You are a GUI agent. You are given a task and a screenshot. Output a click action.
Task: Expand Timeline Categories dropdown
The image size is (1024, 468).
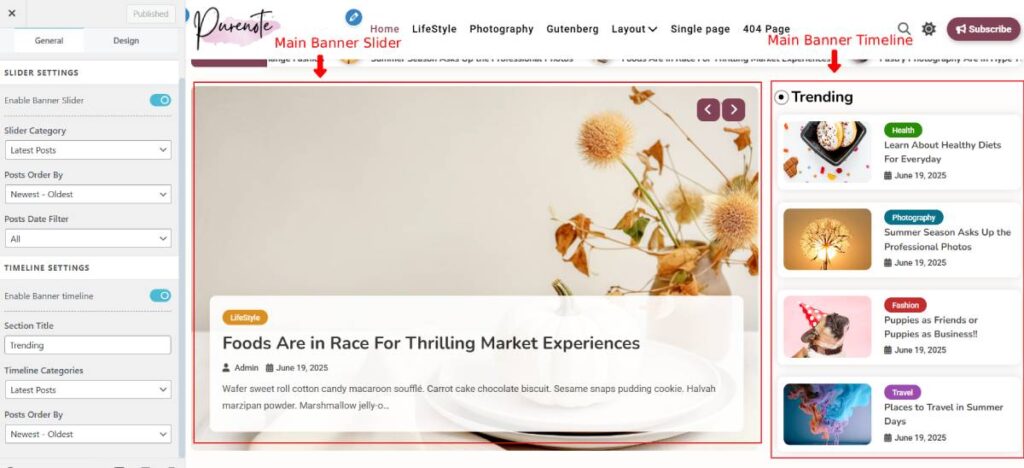pos(88,390)
